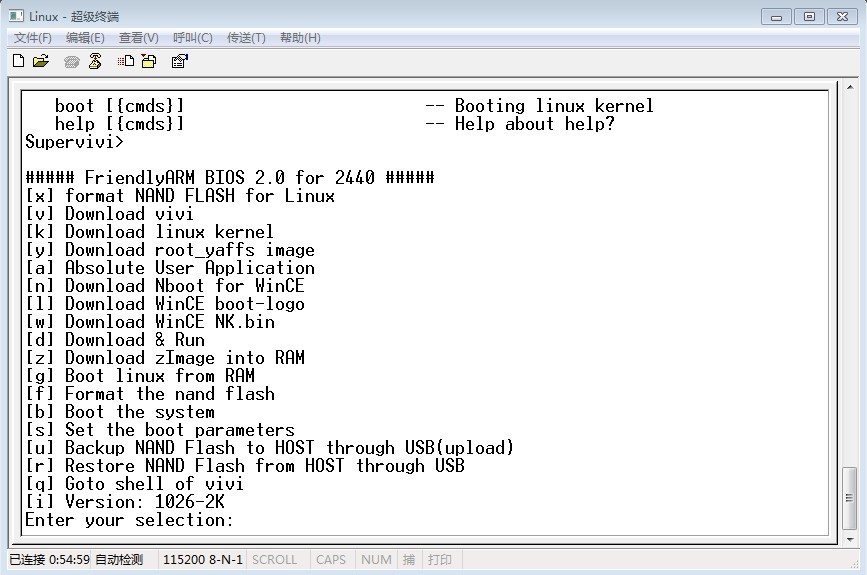Click the '[v] Download vivi' line
Viewport: 867px width, 575px height.
109,214
